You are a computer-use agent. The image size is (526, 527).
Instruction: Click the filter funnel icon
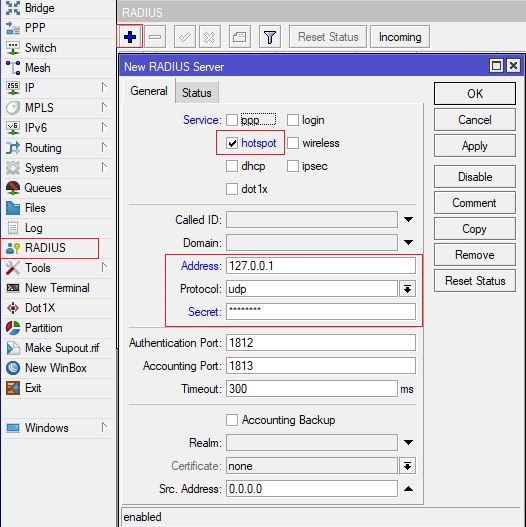[270, 37]
